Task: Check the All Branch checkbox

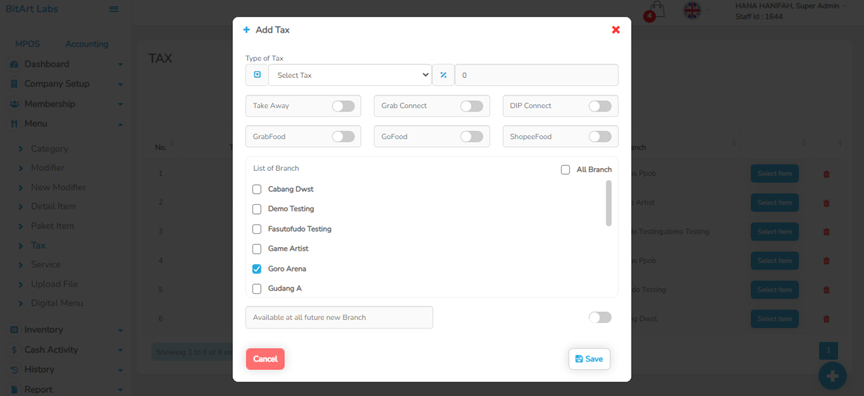Action: pos(565,170)
